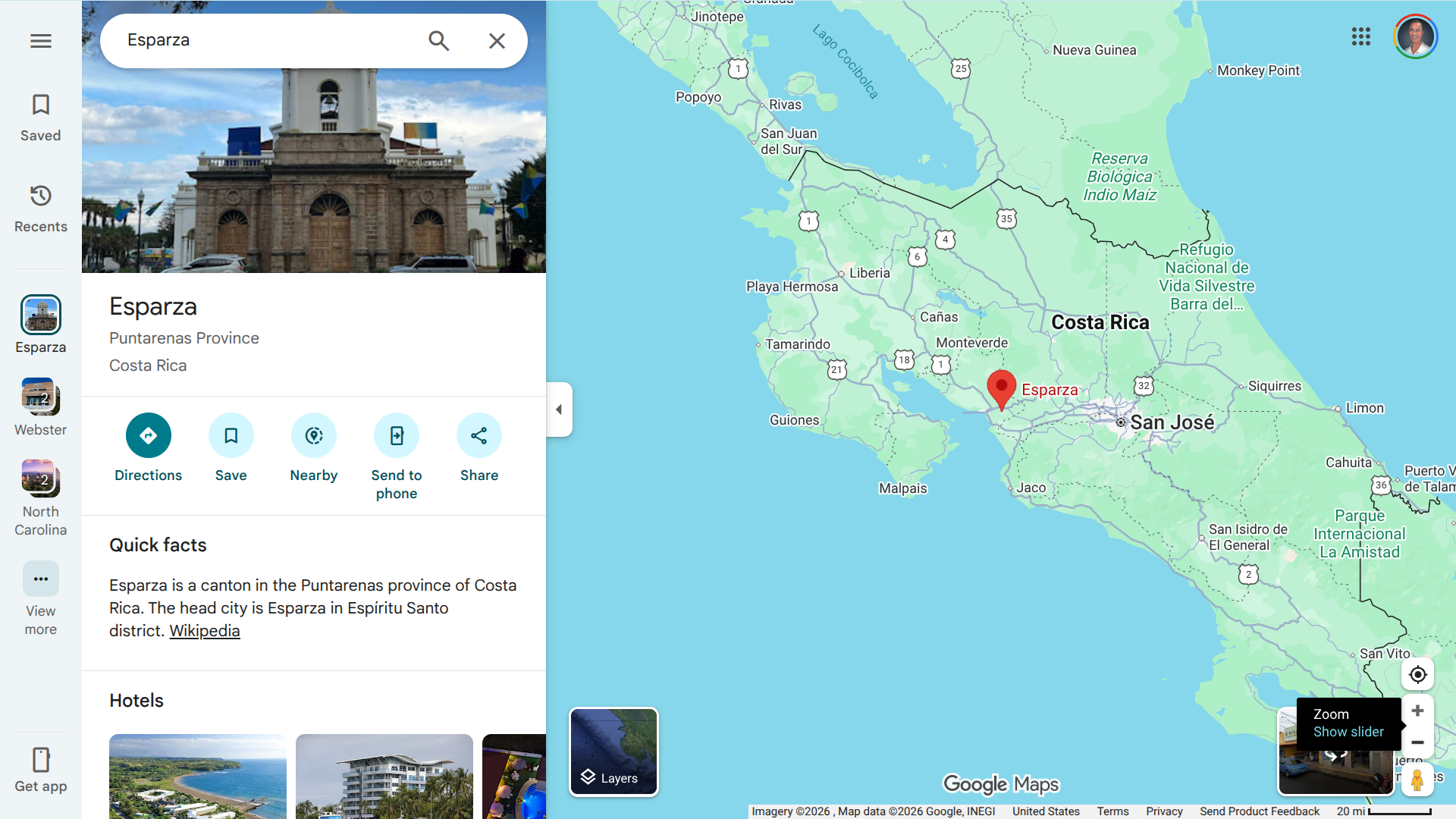Viewport: 1456px width, 819px height.
Task: Drop Pegman for Street View
Action: [x=1417, y=780]
